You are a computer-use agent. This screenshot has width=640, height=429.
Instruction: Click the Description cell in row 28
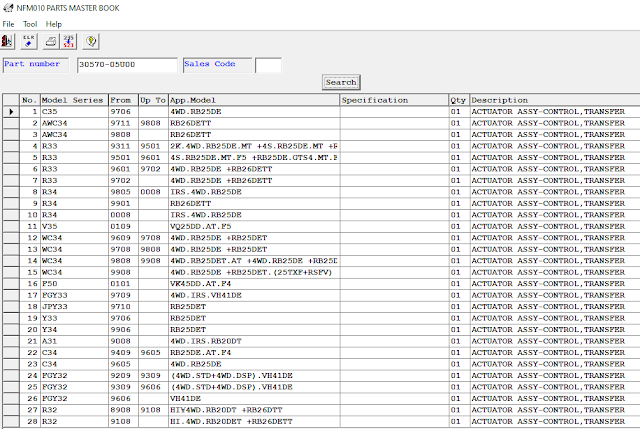coord(555,421)
